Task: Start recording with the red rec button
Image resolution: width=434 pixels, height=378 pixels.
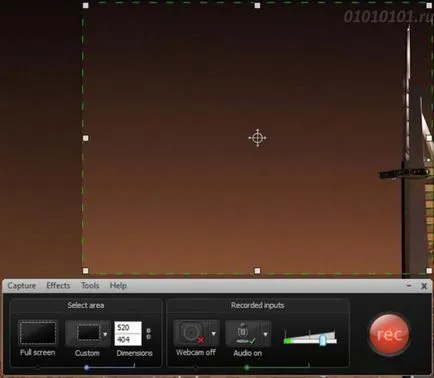Action: [389, 334]
